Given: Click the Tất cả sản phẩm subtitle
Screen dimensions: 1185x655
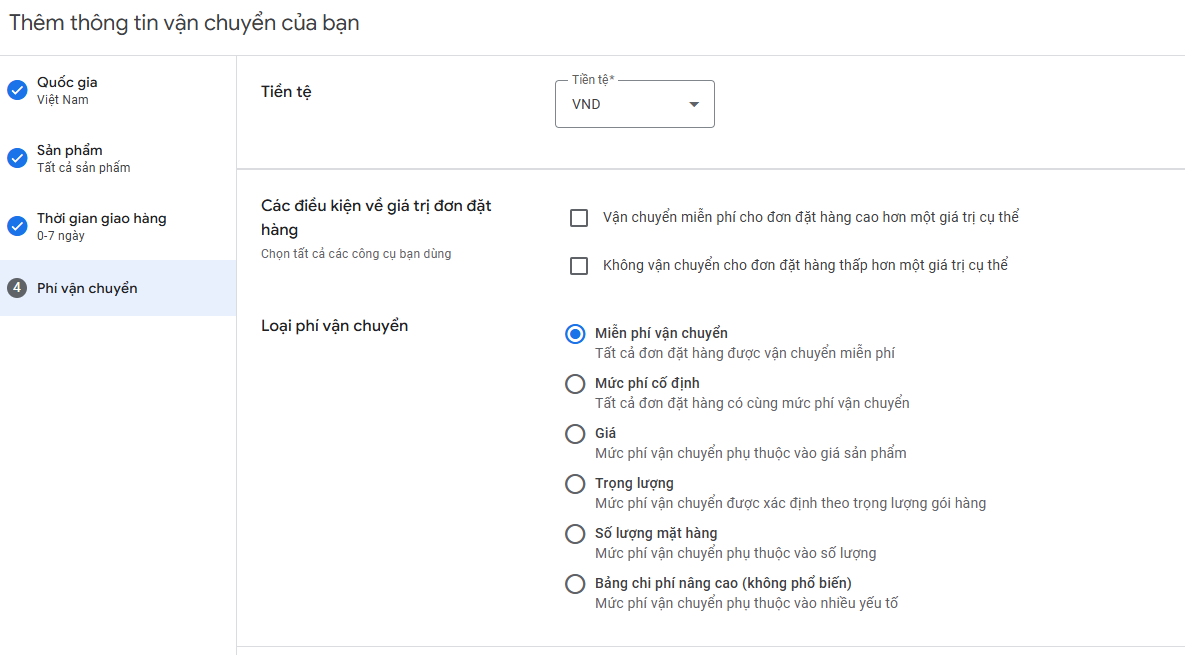Looking at the screenshot, I should tap(84, 168).
